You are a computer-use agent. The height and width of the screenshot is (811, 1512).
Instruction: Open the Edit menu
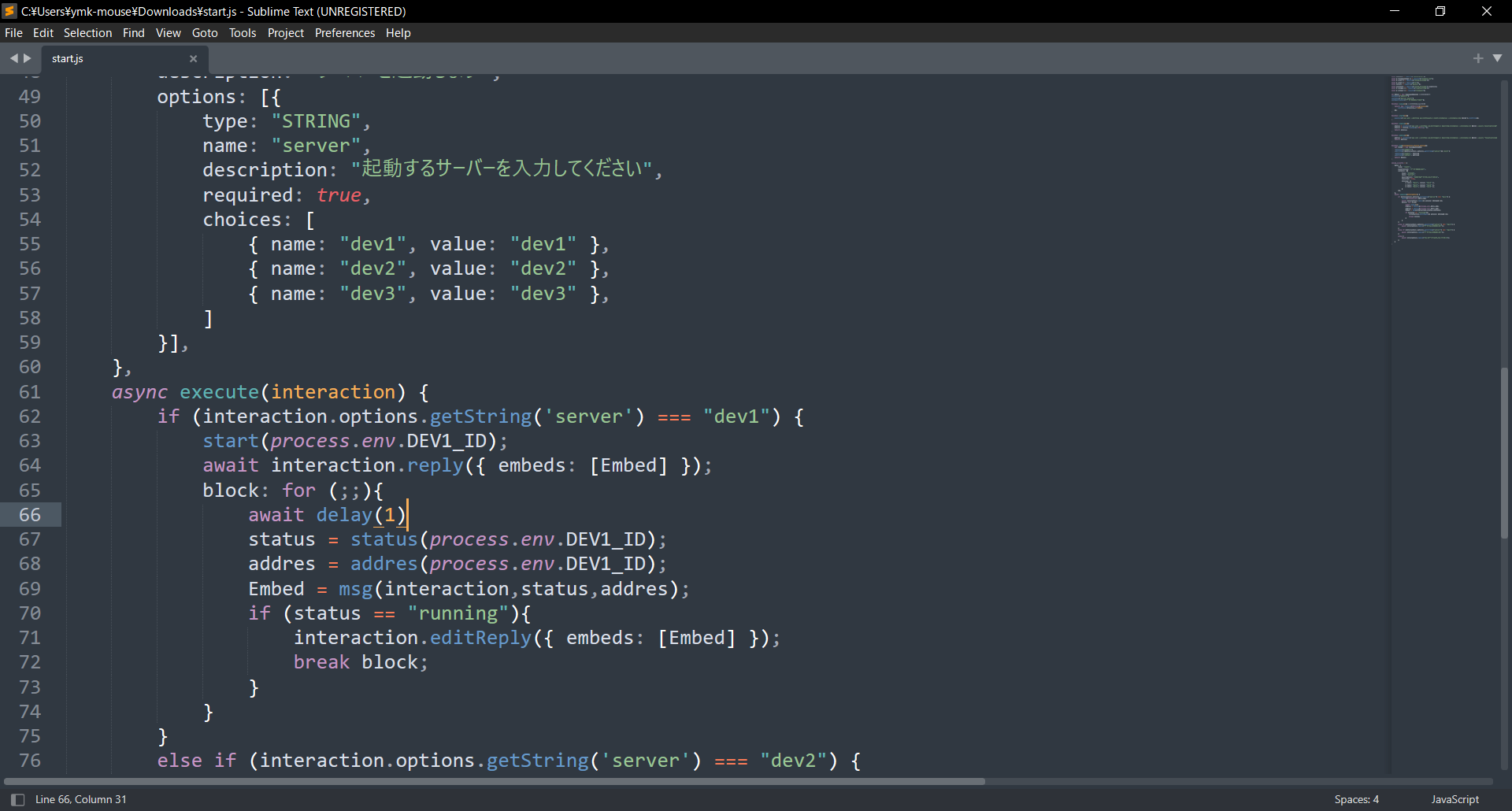point(43,33)
